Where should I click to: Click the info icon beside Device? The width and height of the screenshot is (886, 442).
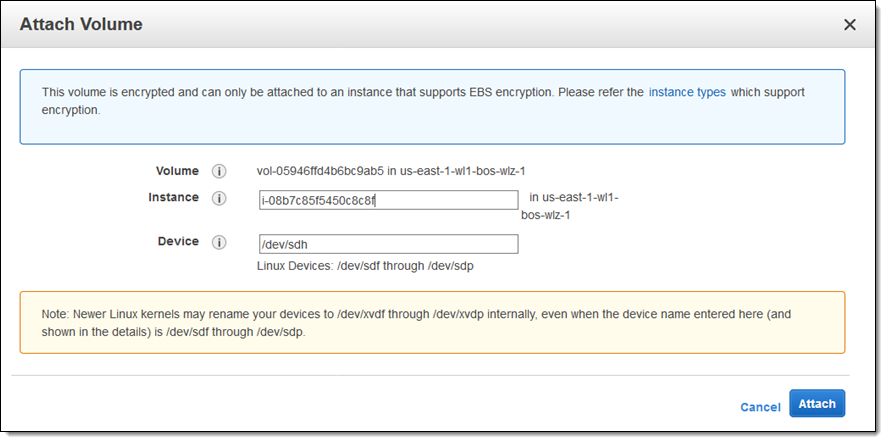point(219,242)
